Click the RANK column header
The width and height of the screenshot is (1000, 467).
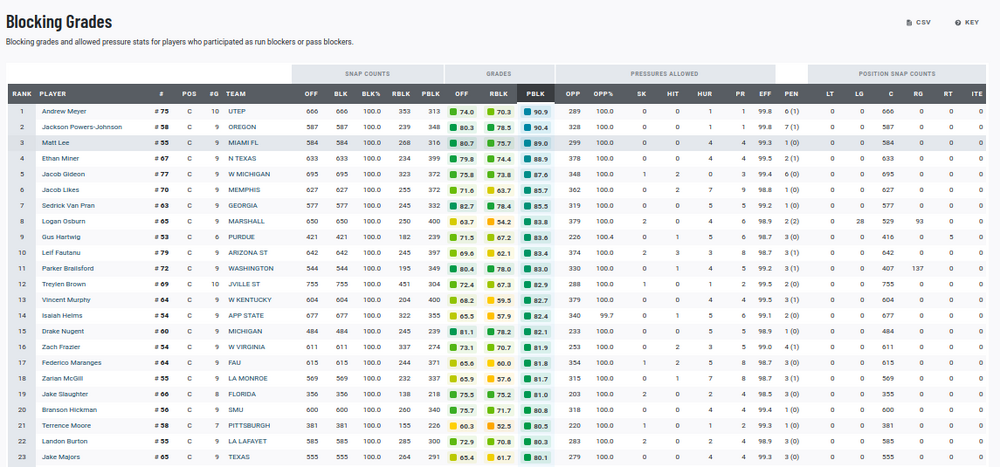(x=22, y=94)
